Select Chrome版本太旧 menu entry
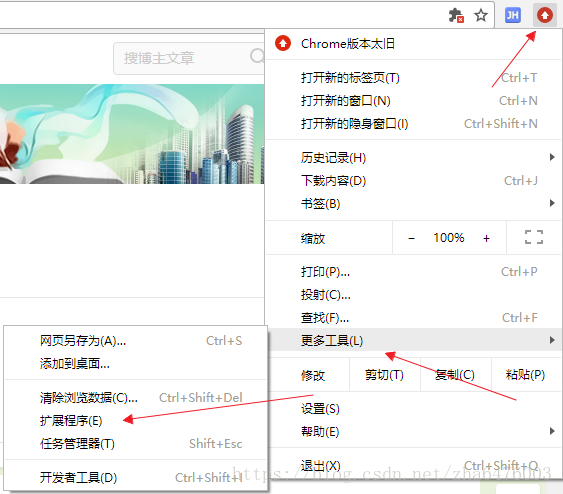The height and width of the screenshot is (494, 563). point(413,44)
